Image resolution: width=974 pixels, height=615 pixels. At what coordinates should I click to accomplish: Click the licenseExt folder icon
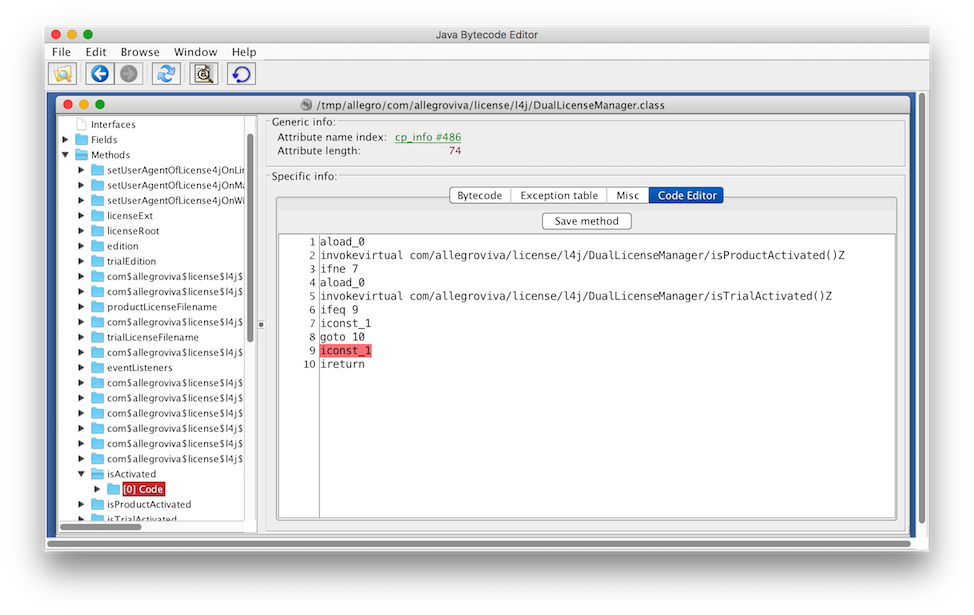pos(98,216)
